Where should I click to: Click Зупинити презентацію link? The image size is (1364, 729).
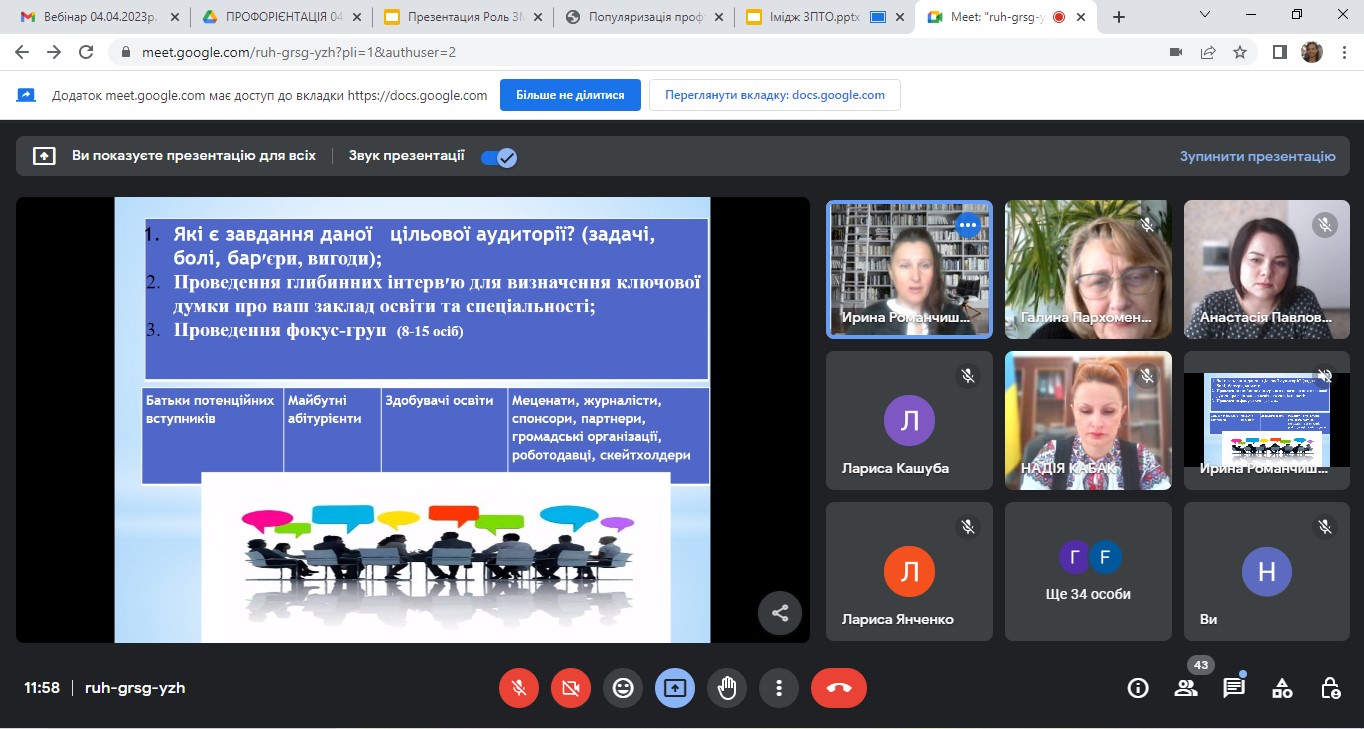1257,156
